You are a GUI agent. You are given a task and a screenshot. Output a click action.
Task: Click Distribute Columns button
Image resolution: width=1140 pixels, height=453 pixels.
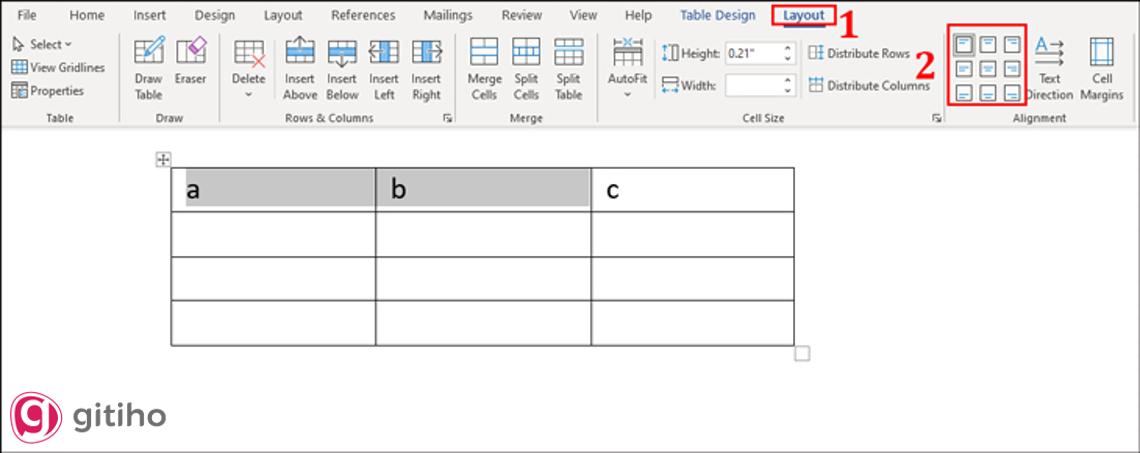pos(868,86)
